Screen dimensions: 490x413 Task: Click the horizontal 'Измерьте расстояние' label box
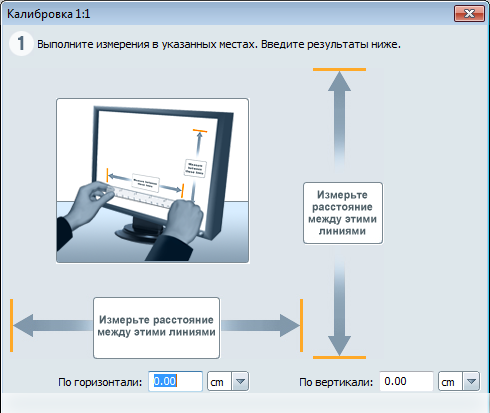(156, 328)
